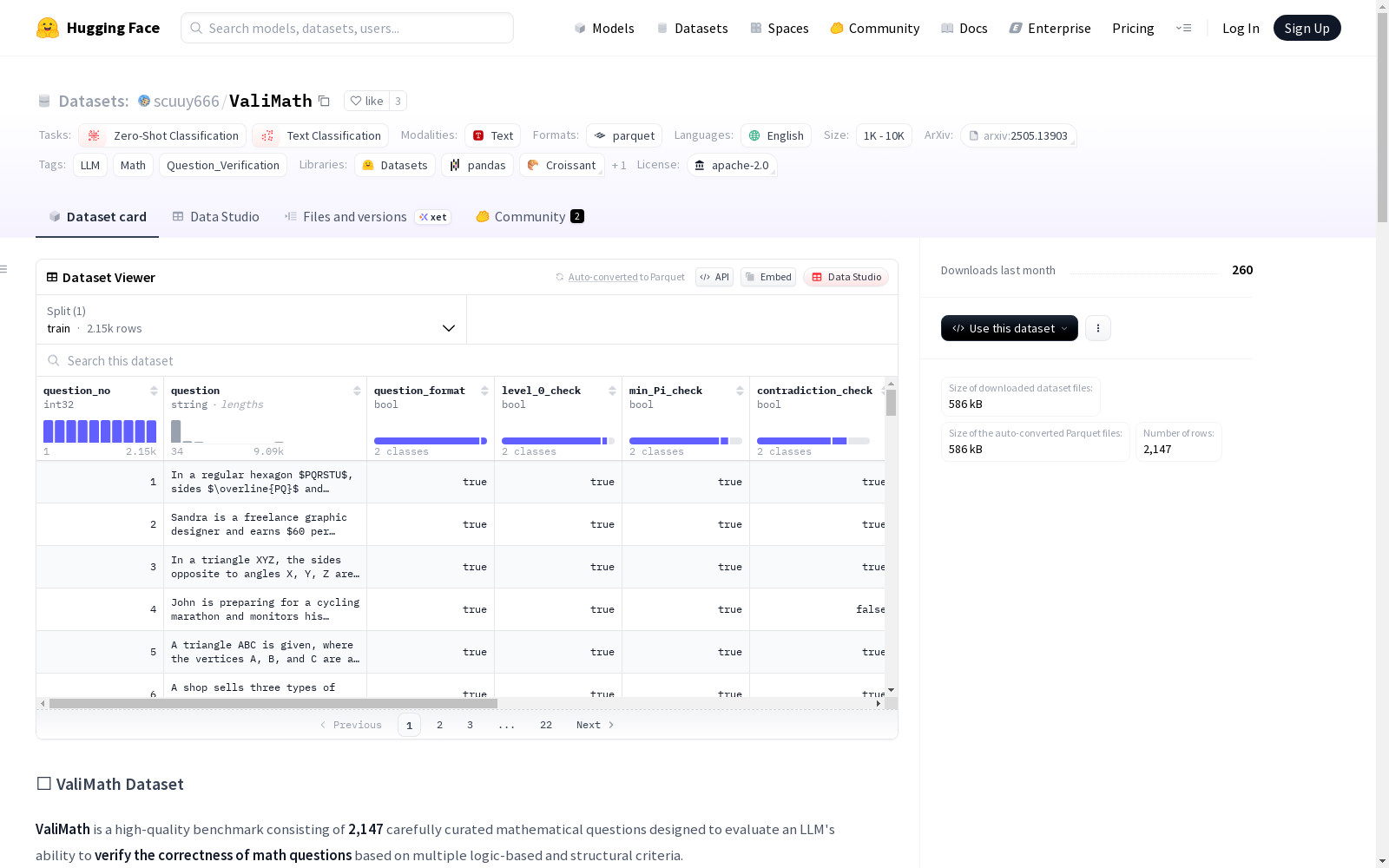Click the Dataset Viewer table icon

(x=52, y=277)
